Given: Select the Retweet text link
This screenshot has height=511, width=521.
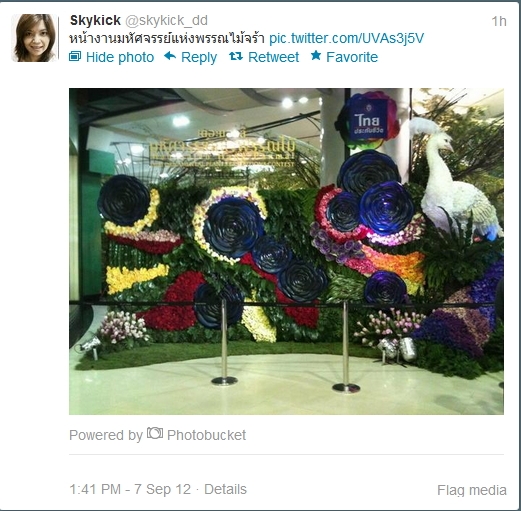Looking at the screenshot, I should (273, 57).
